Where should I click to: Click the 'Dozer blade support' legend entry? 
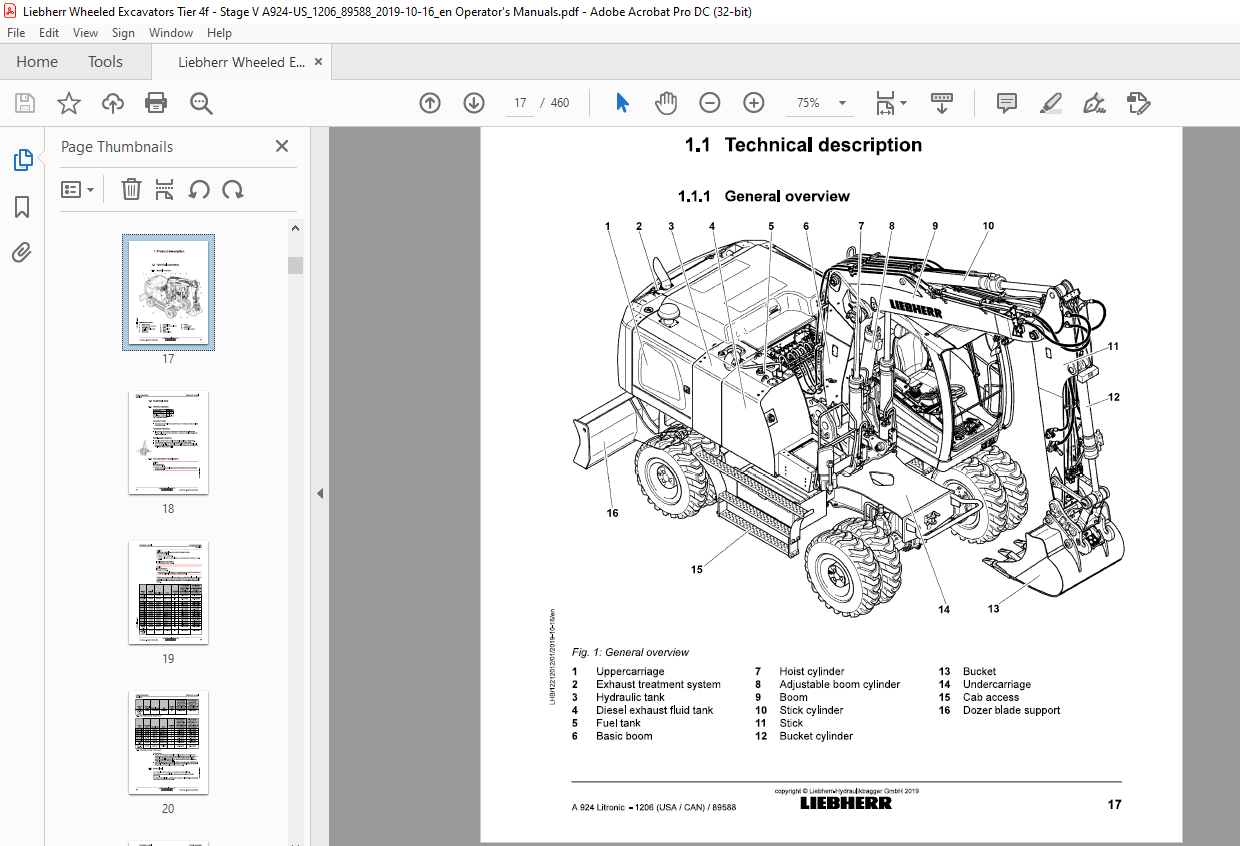(1011, 710)
